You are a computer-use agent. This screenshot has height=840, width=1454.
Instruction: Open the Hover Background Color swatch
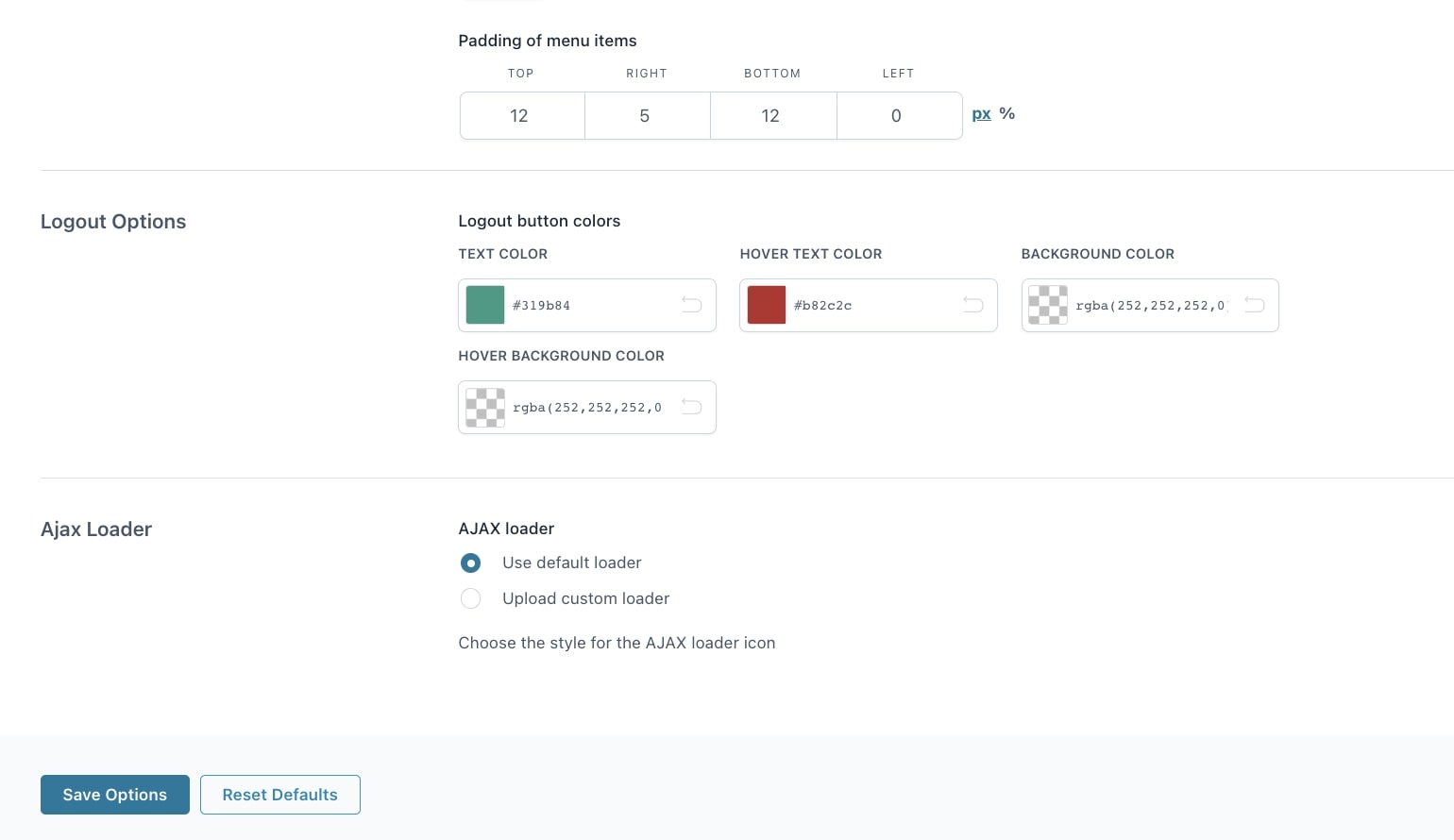tap(485, 408)
